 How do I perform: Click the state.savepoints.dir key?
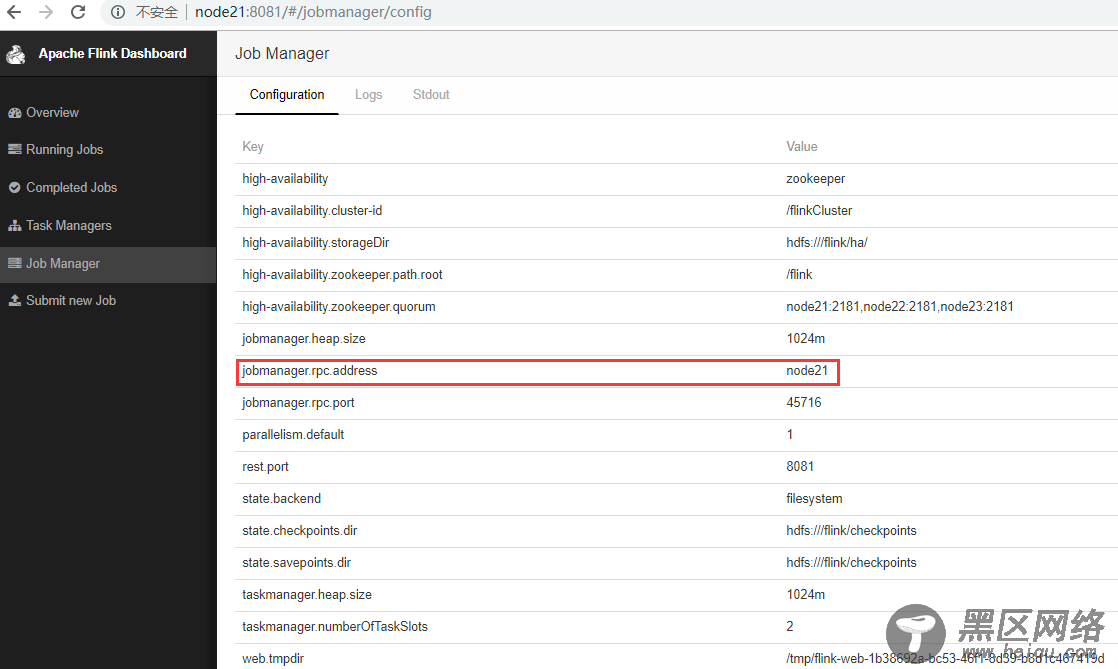click(297, 563)
